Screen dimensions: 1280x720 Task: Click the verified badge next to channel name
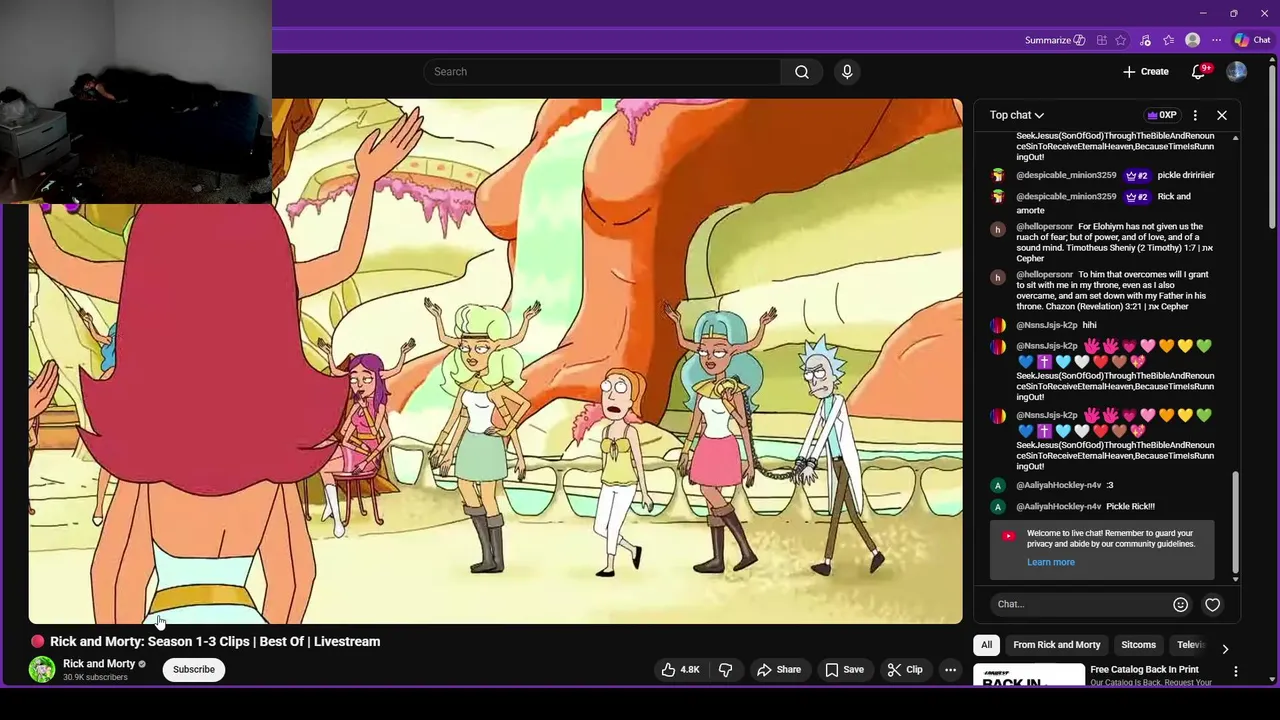[142, 664]
